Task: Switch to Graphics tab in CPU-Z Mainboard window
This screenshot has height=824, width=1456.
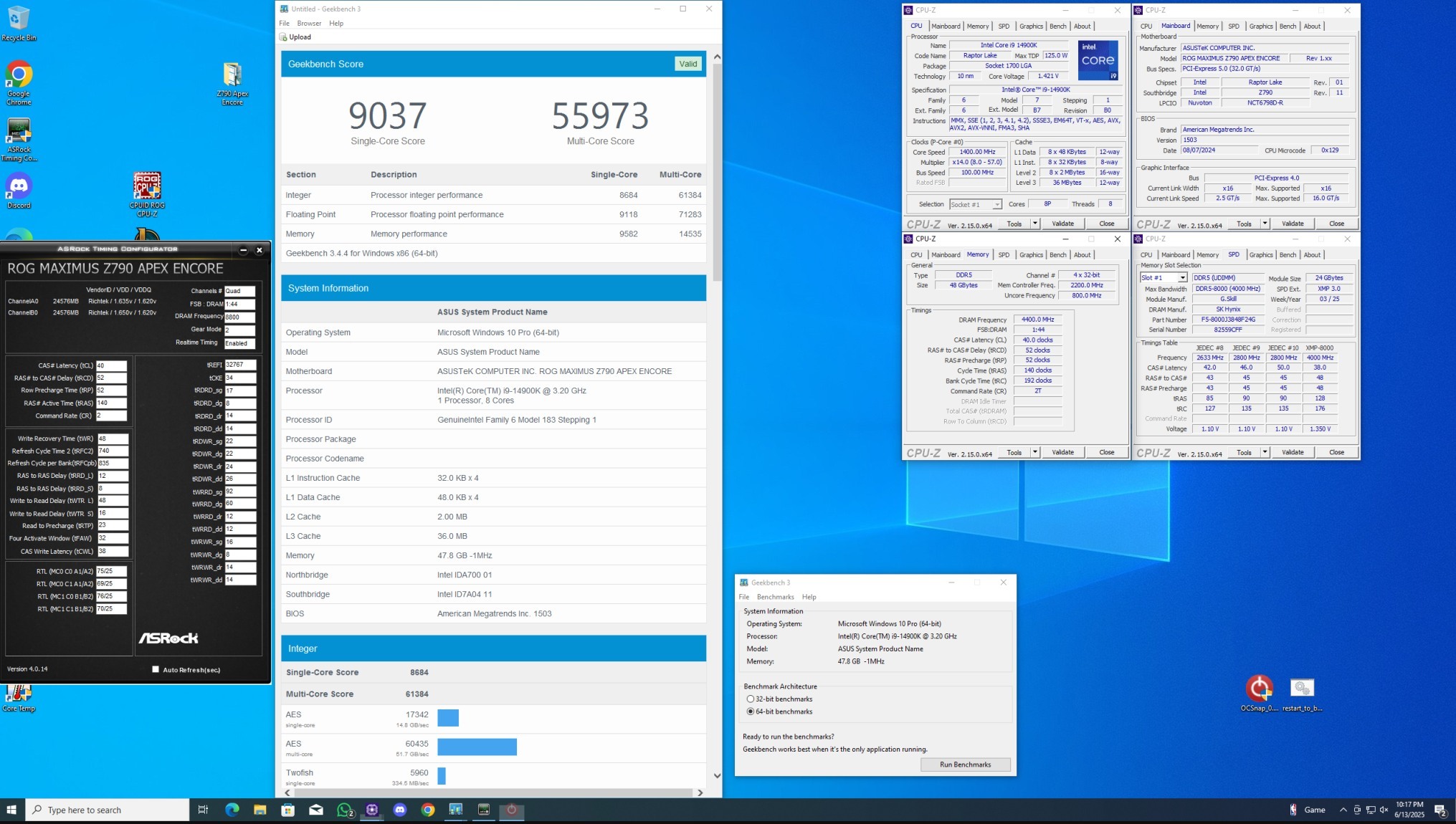Action: point(1261,27)
